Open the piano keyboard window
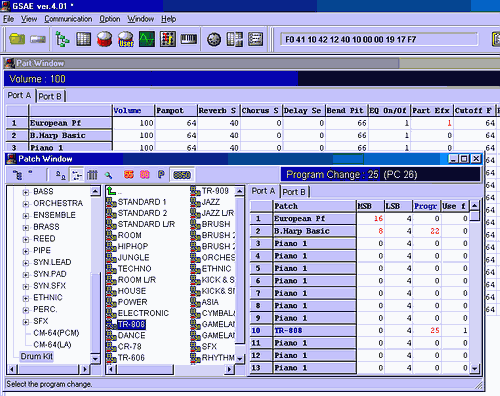The width and height of the screenshot is (500, 396). click(x=189, y=39)
